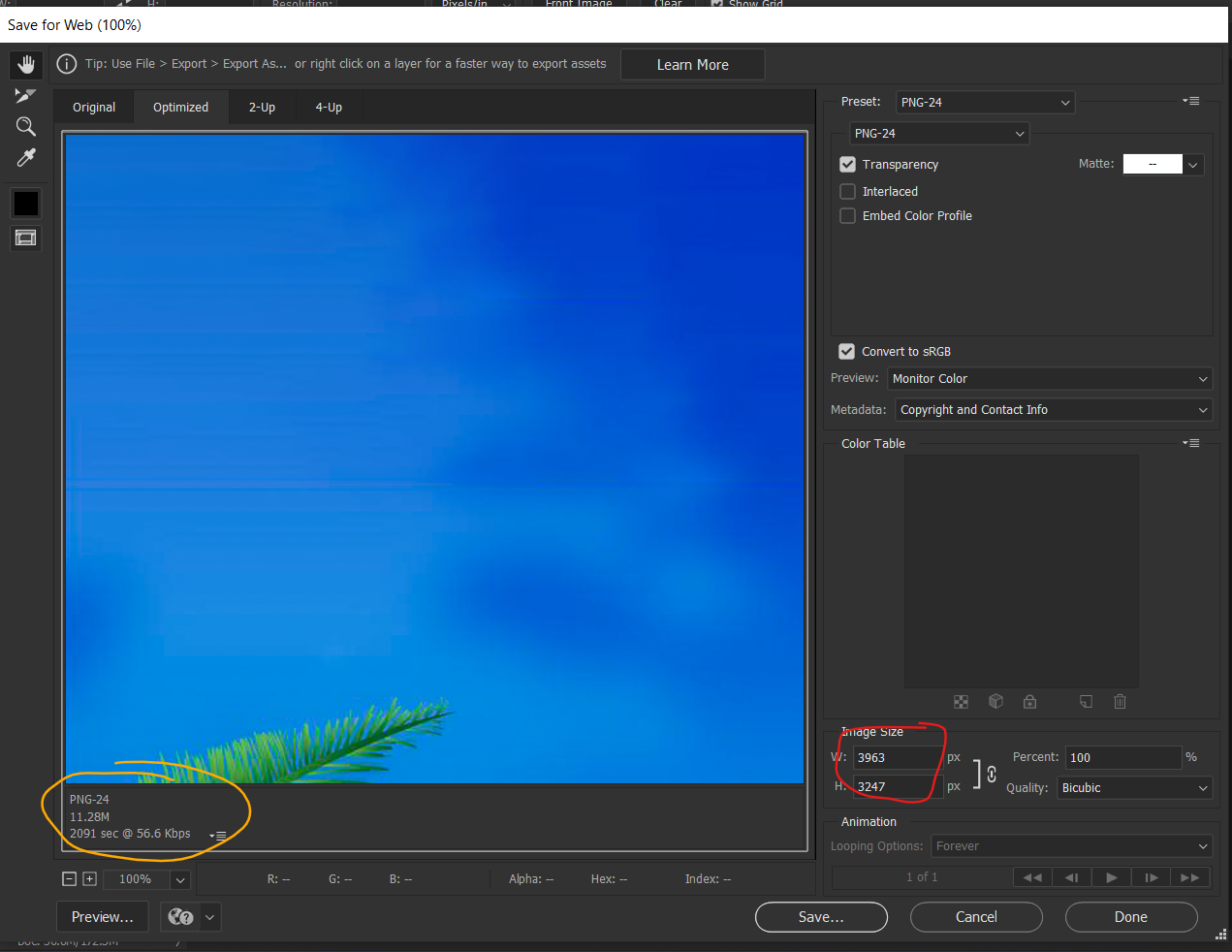Click the Percent input field
The width and height of the screenshot is (1232, 952).
tap(1123, 758)
